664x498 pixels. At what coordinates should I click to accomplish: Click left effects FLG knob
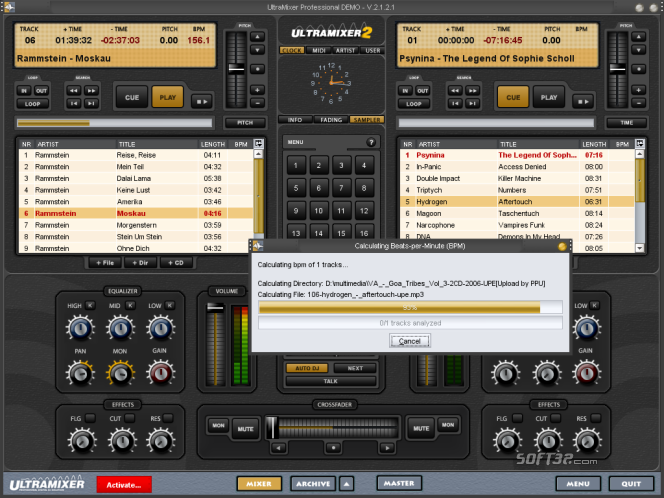[x=82, y=440]
